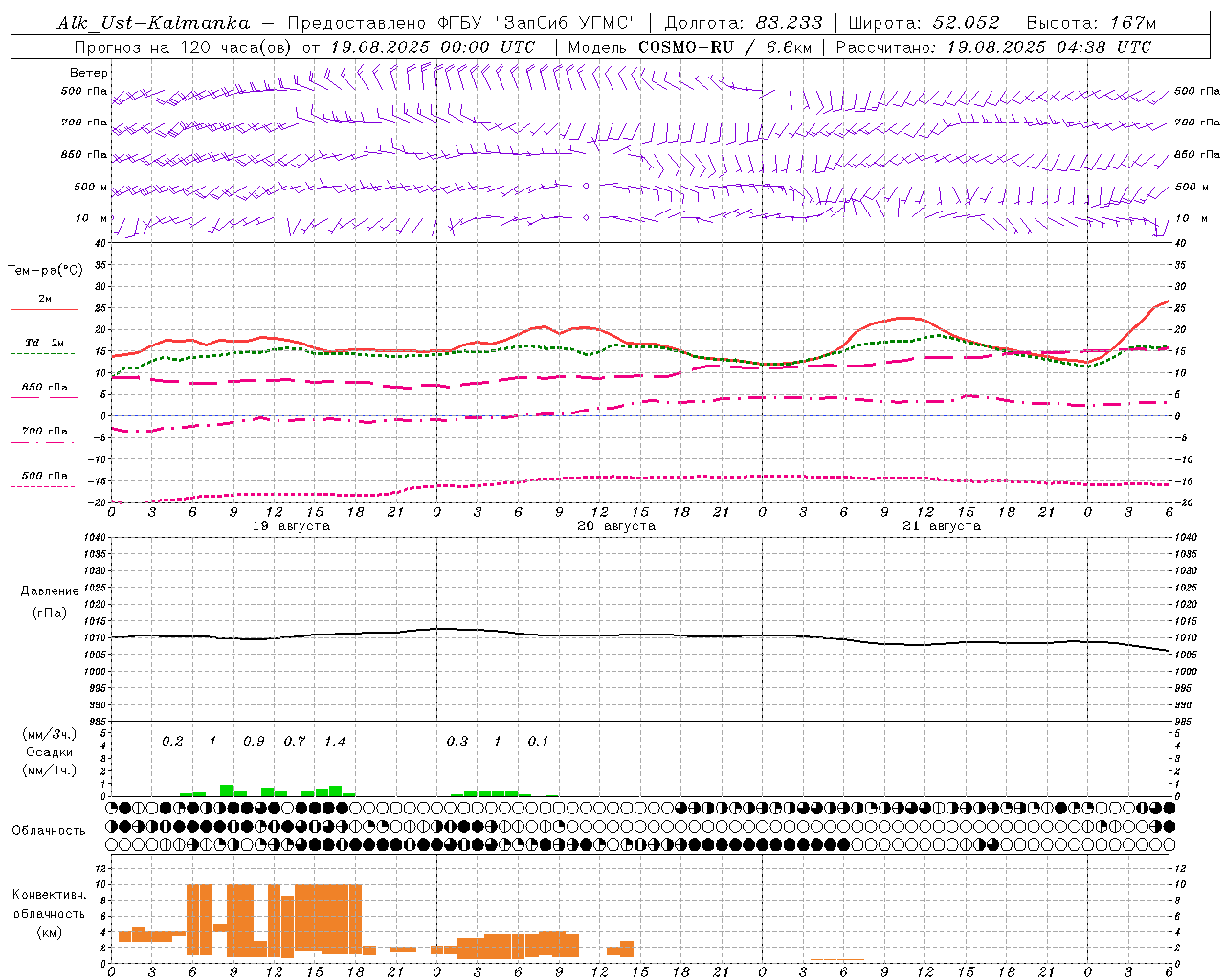Click the (мм/3ч.) precipitation unit label
Image resolution: width=1225 pixels, height=980 pixels.
click(x=49, y=734)
